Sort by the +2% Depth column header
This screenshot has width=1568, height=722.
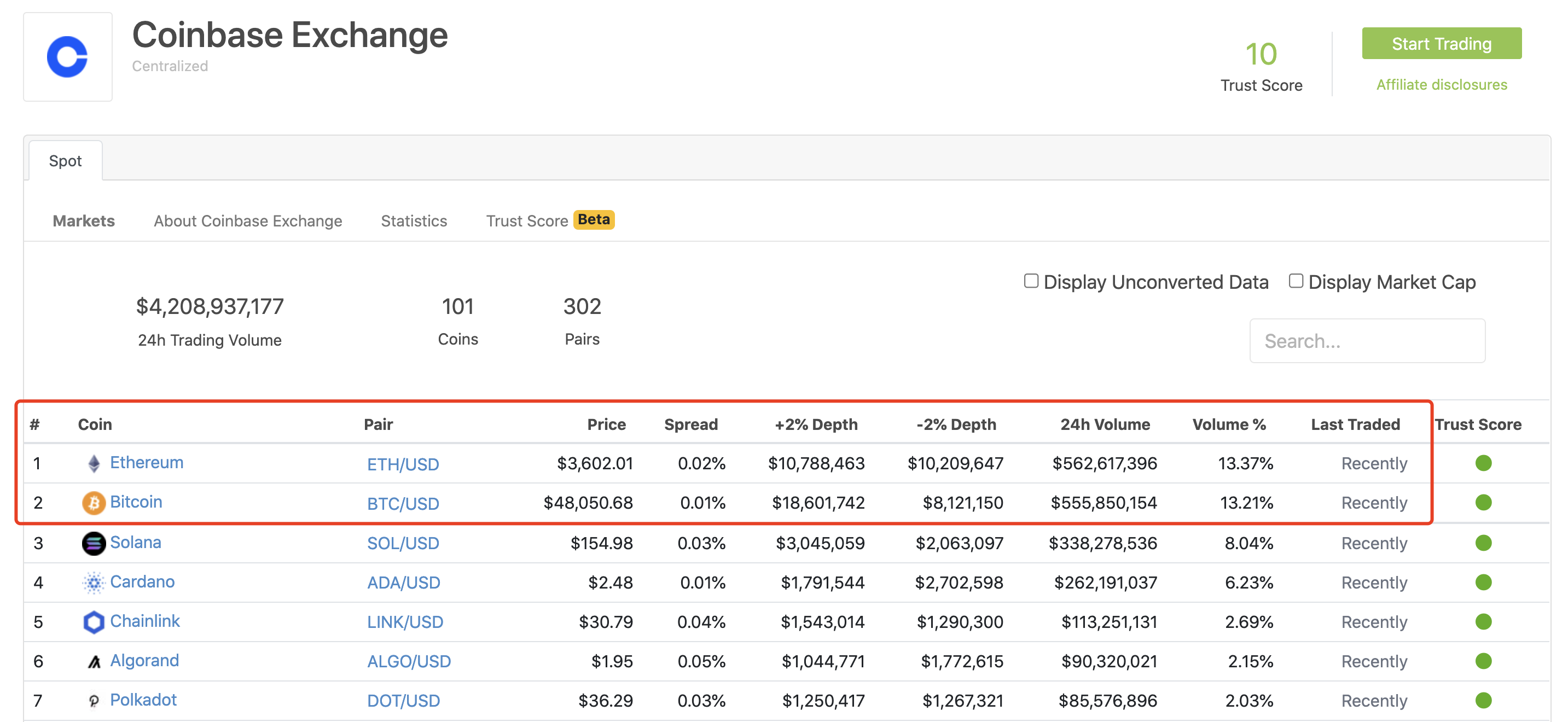click(816, 424)
